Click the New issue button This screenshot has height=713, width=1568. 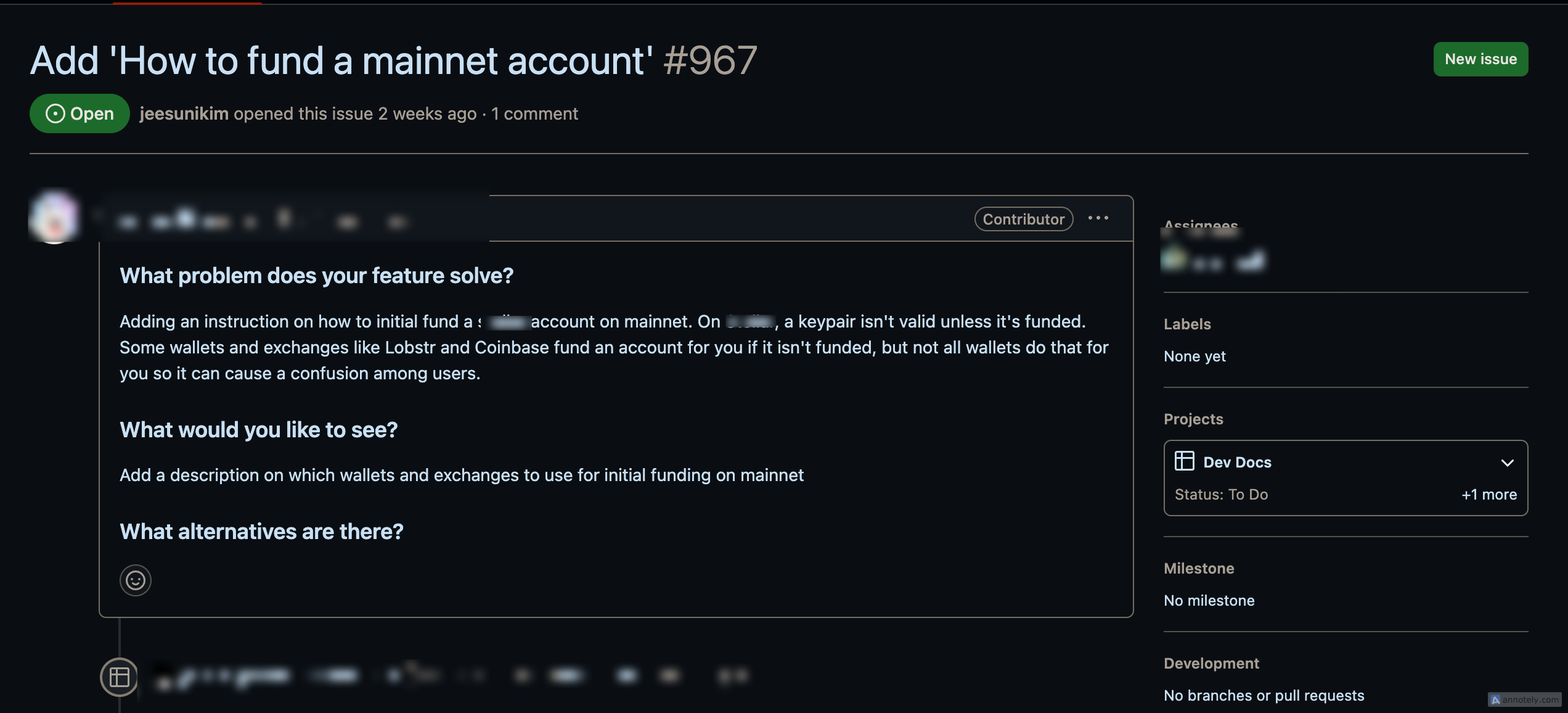1480,59
